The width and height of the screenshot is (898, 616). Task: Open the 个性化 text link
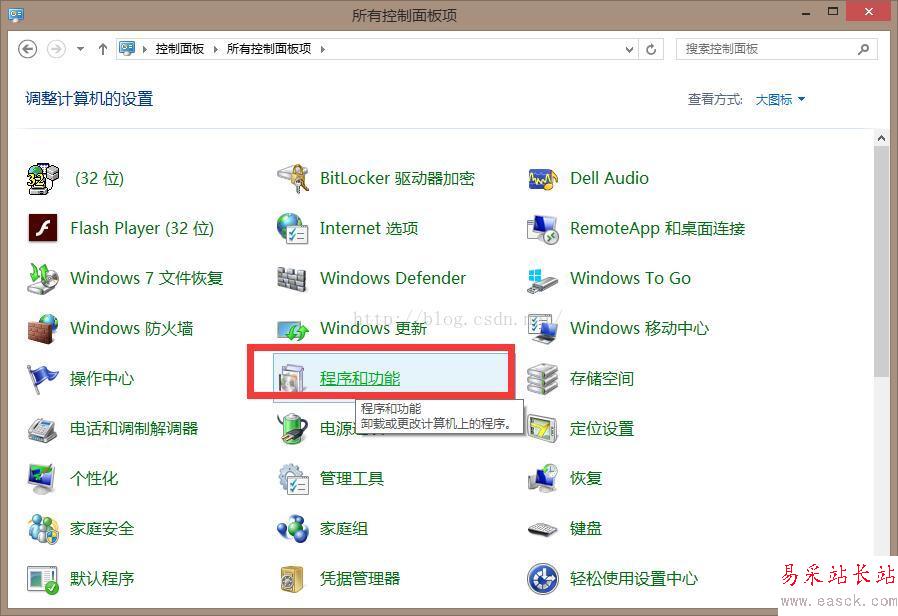[x=94, y=478]
